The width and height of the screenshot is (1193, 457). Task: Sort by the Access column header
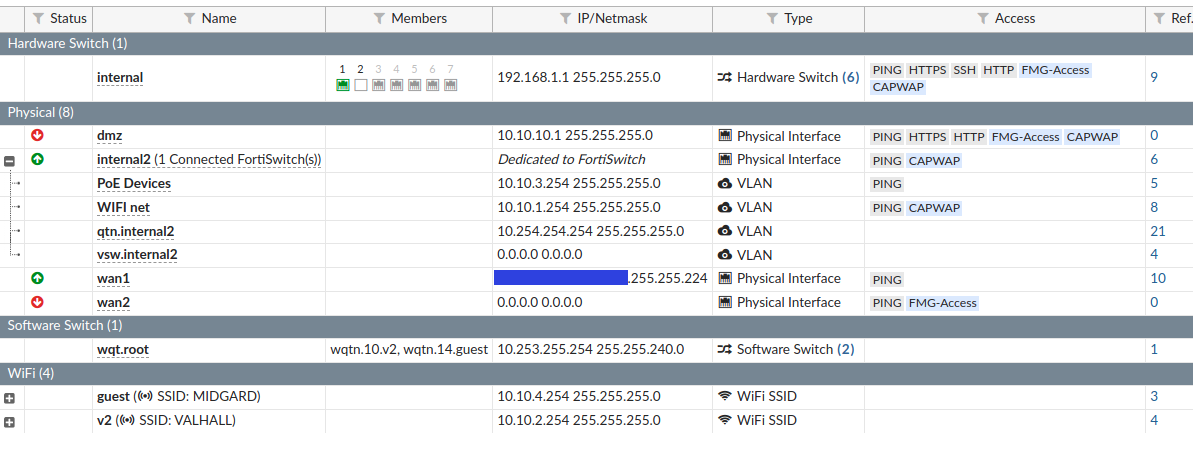click(x=1014, y=18)
